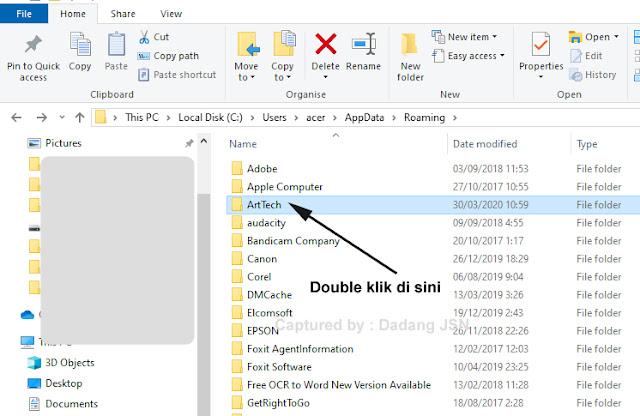Select the GetRightToGo folder
This screenshot has height=416, width=640.
[278, 403]
